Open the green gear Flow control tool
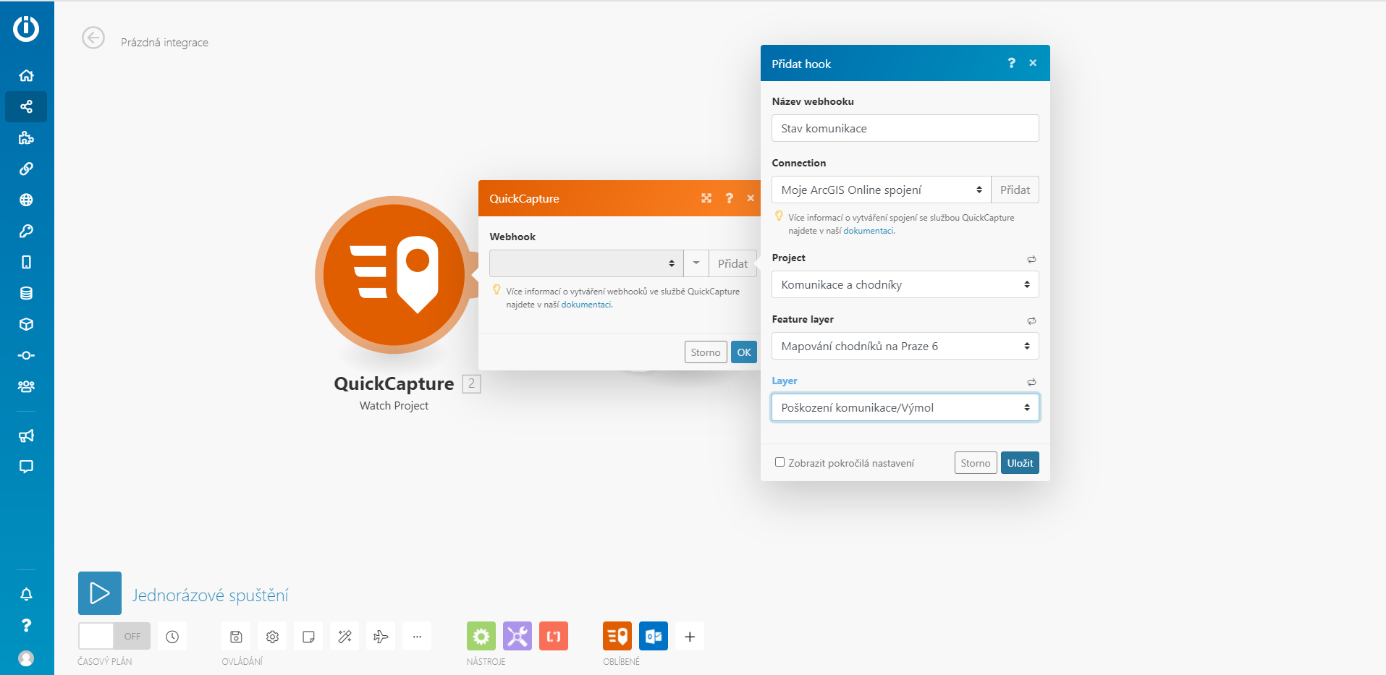1386x675 pixels. 481,636
